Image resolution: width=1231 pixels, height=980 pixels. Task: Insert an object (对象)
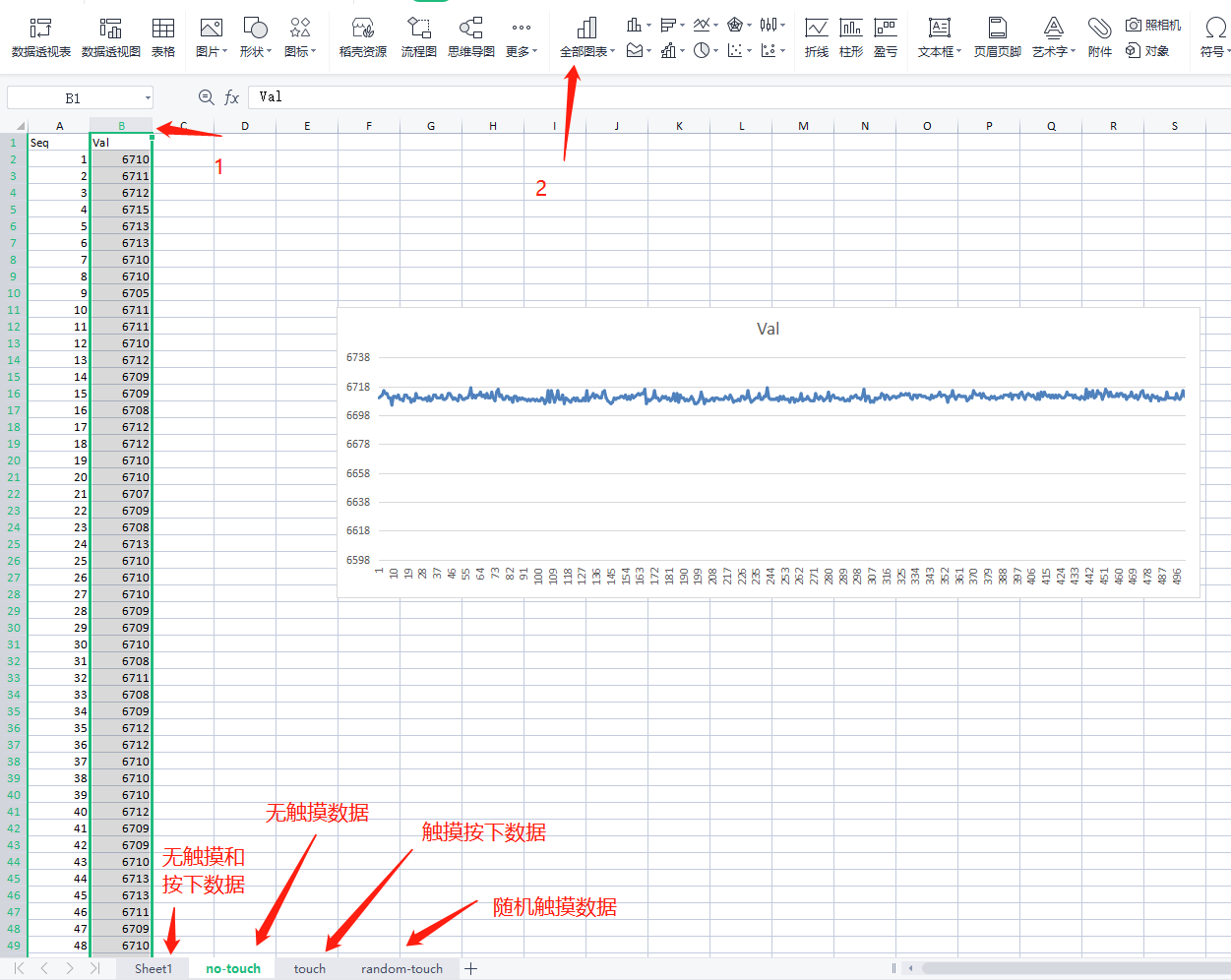pyautogui.click(x=1147, y=50)
